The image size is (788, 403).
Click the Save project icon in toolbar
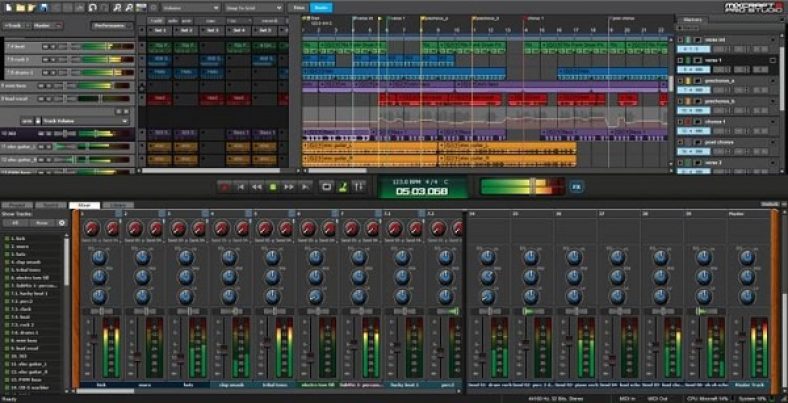46,7
